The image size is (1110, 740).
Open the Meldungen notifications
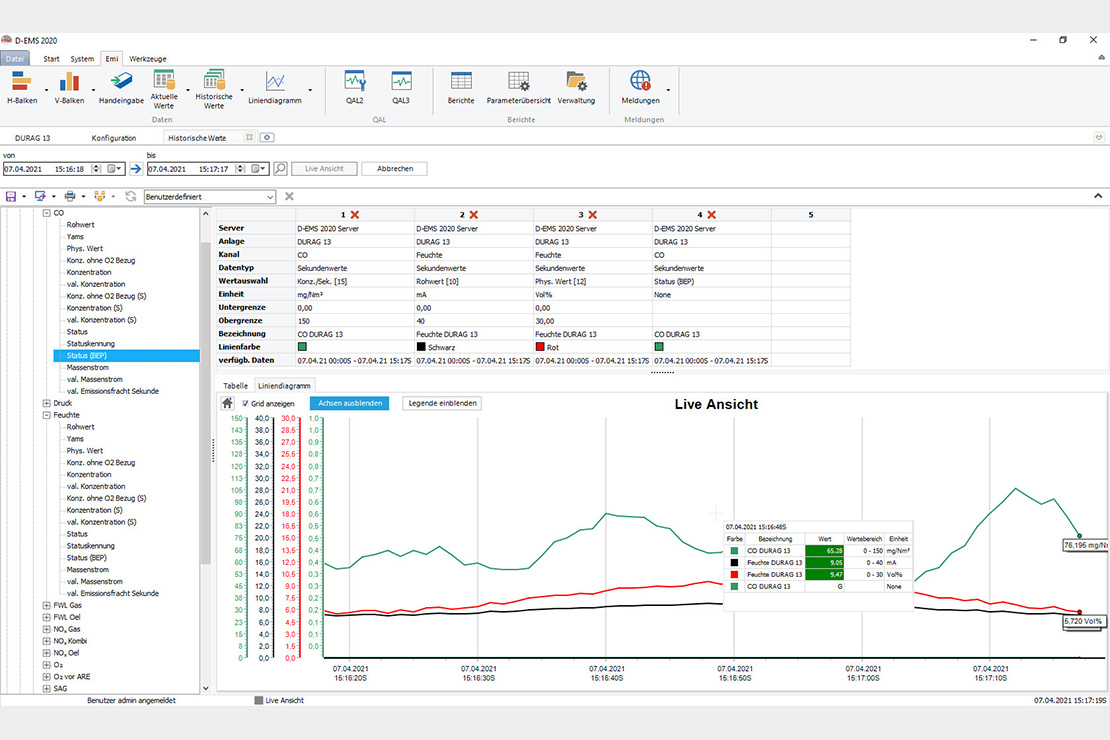click(640, 87)
